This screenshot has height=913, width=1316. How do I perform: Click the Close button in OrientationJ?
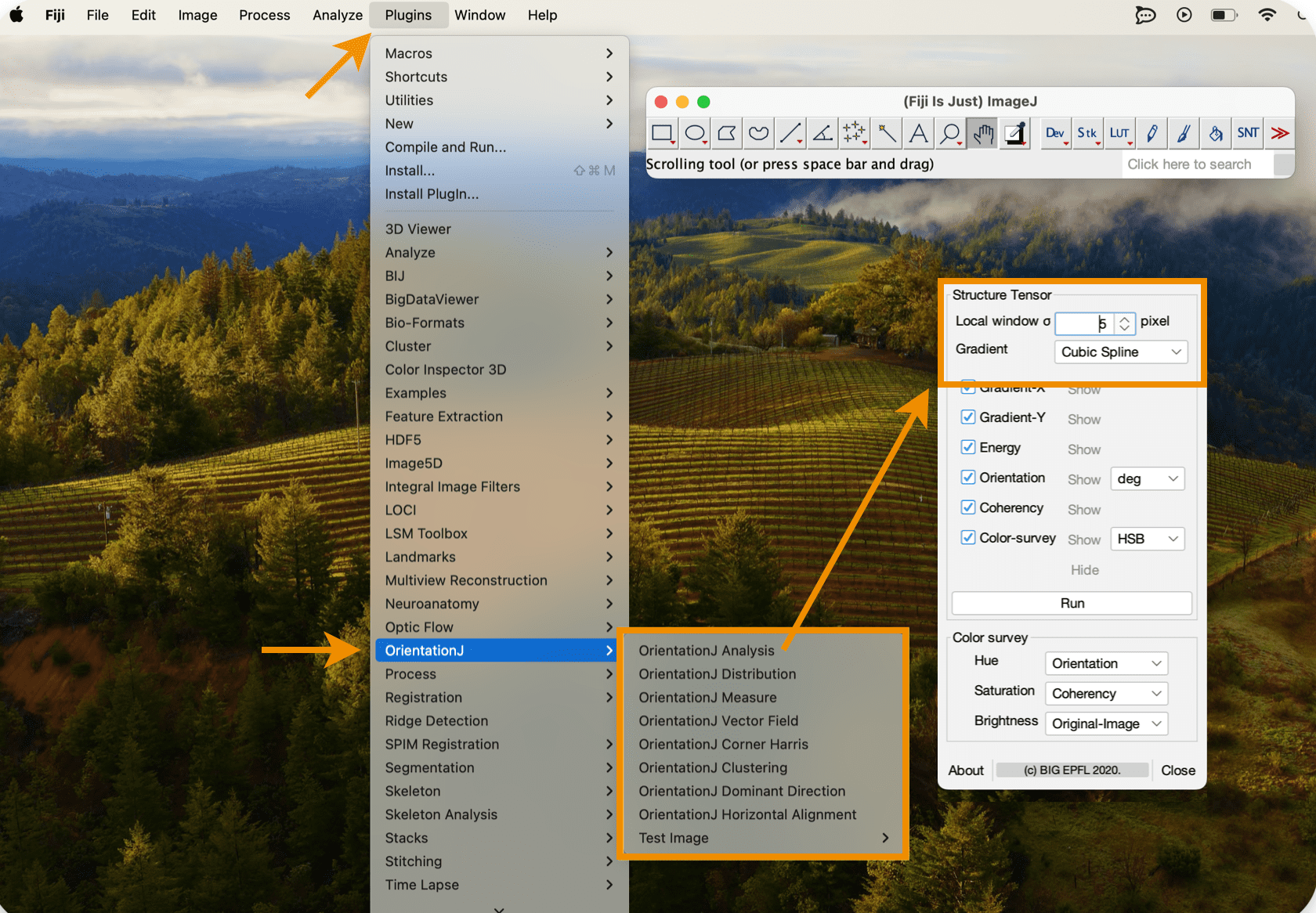point(1177,770)
